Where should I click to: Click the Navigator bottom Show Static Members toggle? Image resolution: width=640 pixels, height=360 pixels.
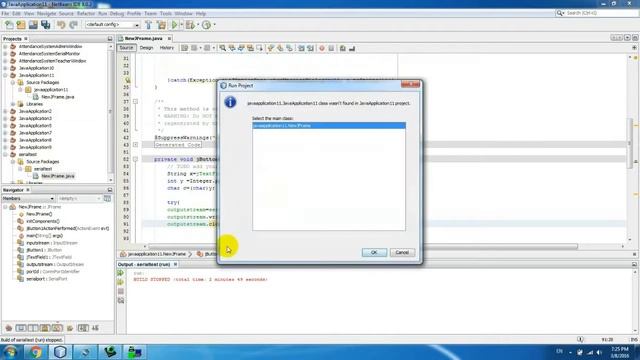(33, 328)
